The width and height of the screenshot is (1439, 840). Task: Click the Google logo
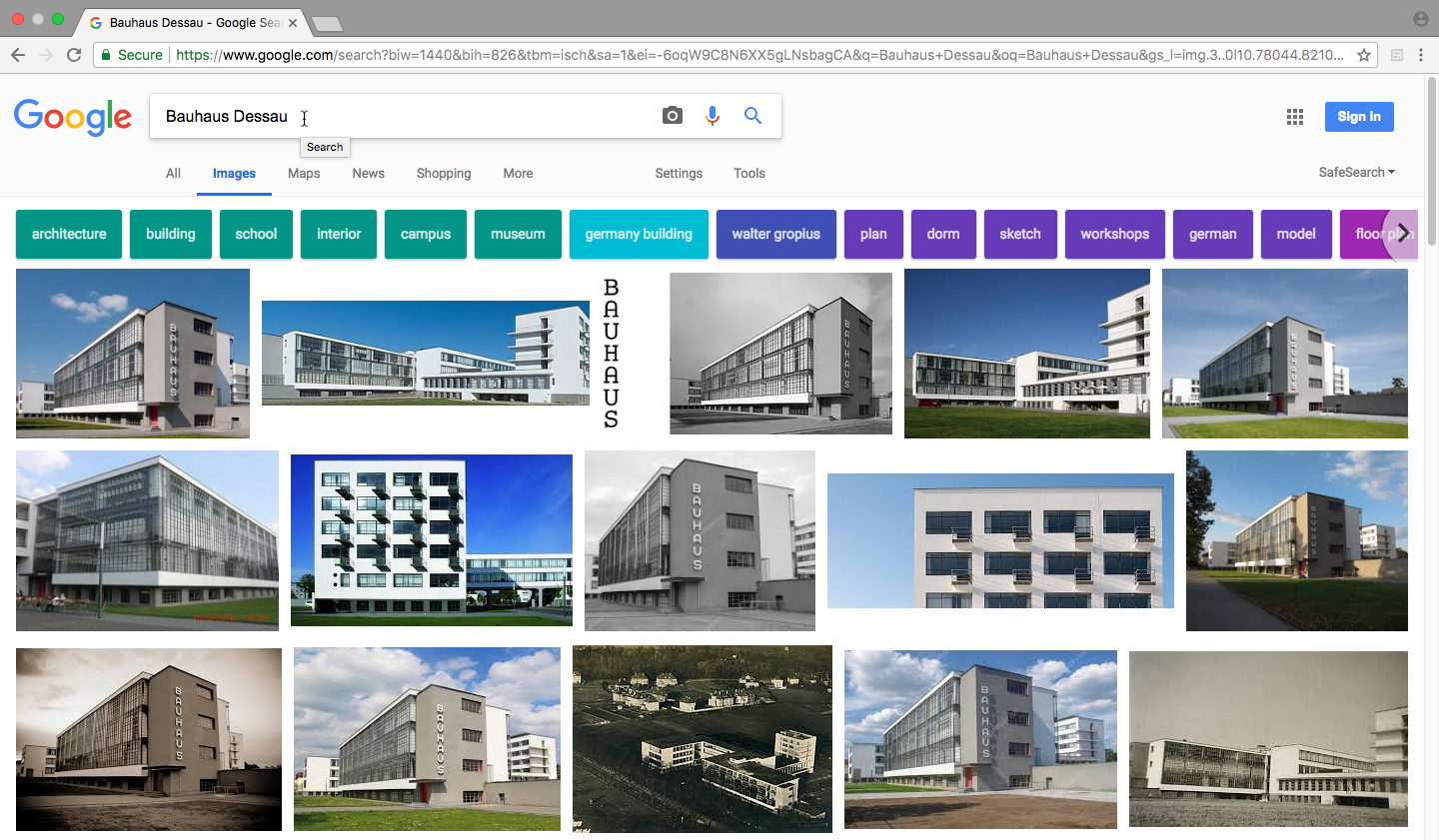73,117
